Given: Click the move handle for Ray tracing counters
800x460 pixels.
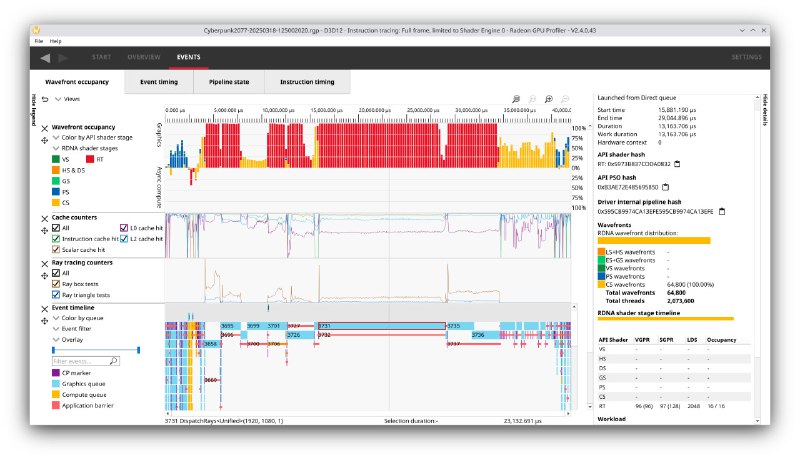Looking at the screenshot, I should [45, 275].
